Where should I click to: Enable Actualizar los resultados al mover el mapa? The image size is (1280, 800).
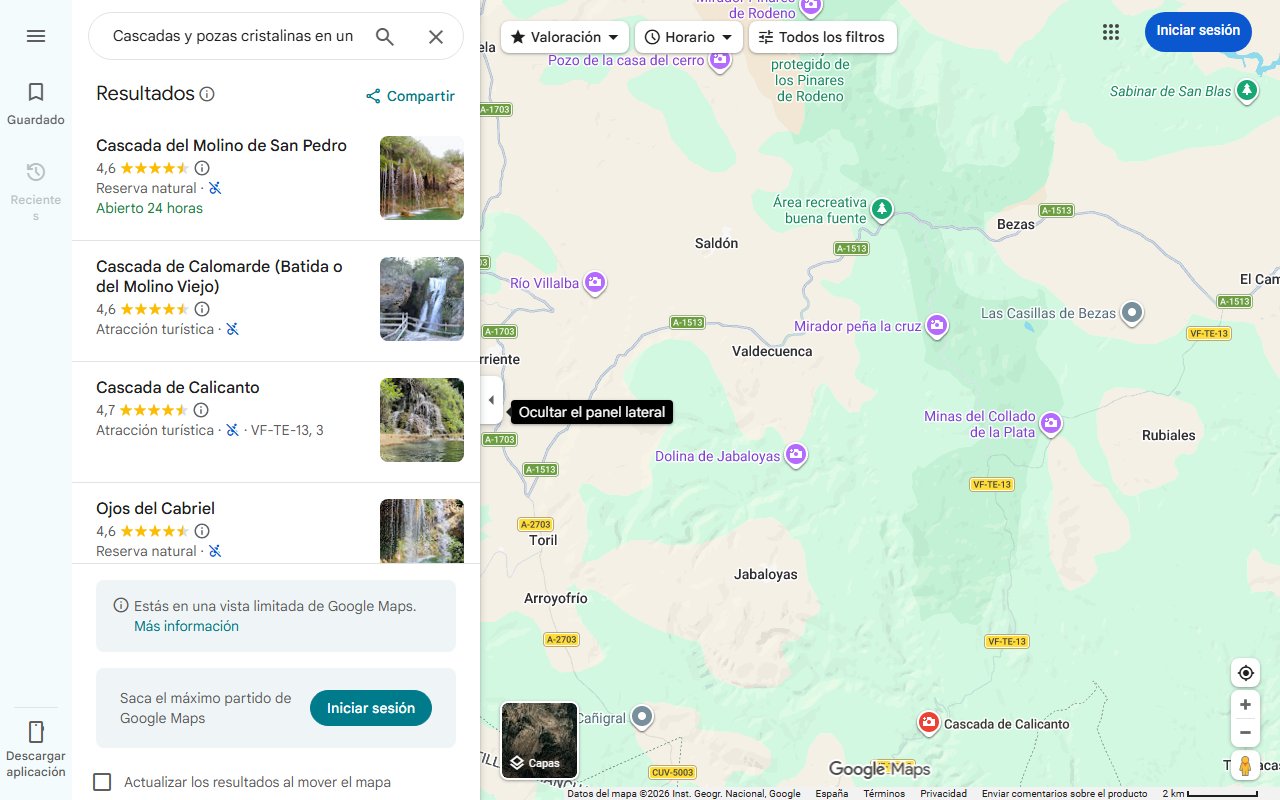pyautogui.click(x=102, y=782)
